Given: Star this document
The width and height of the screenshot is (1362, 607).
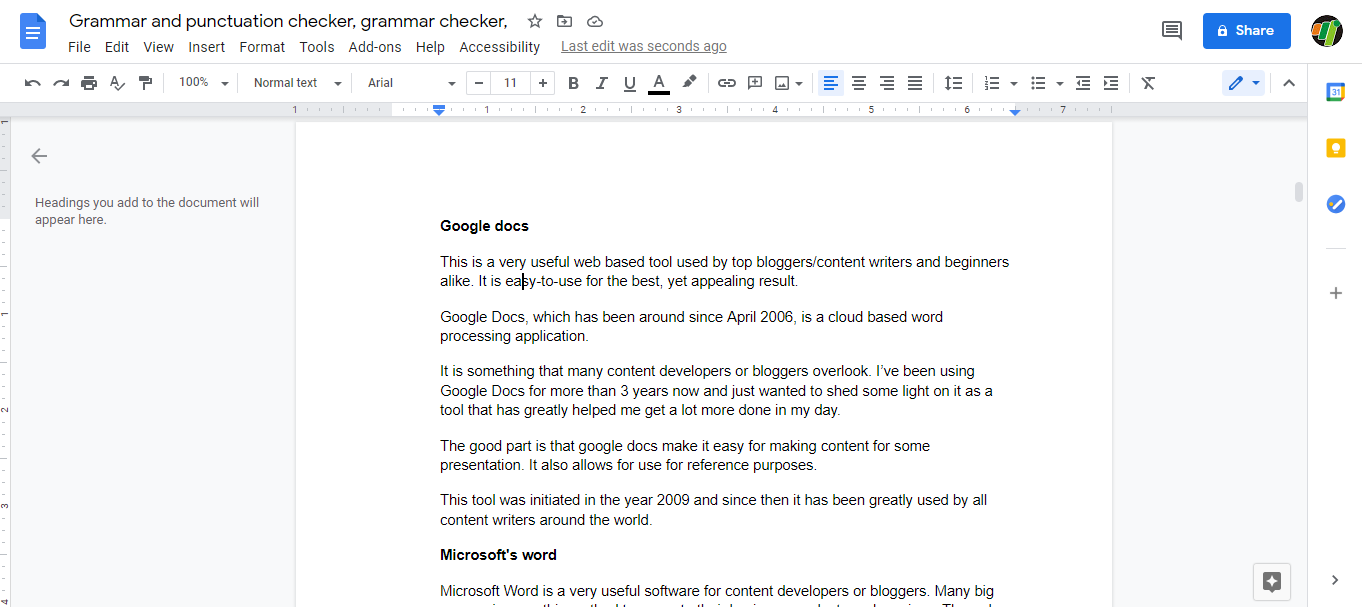Looking at the screenshot, I should (535, 21).
